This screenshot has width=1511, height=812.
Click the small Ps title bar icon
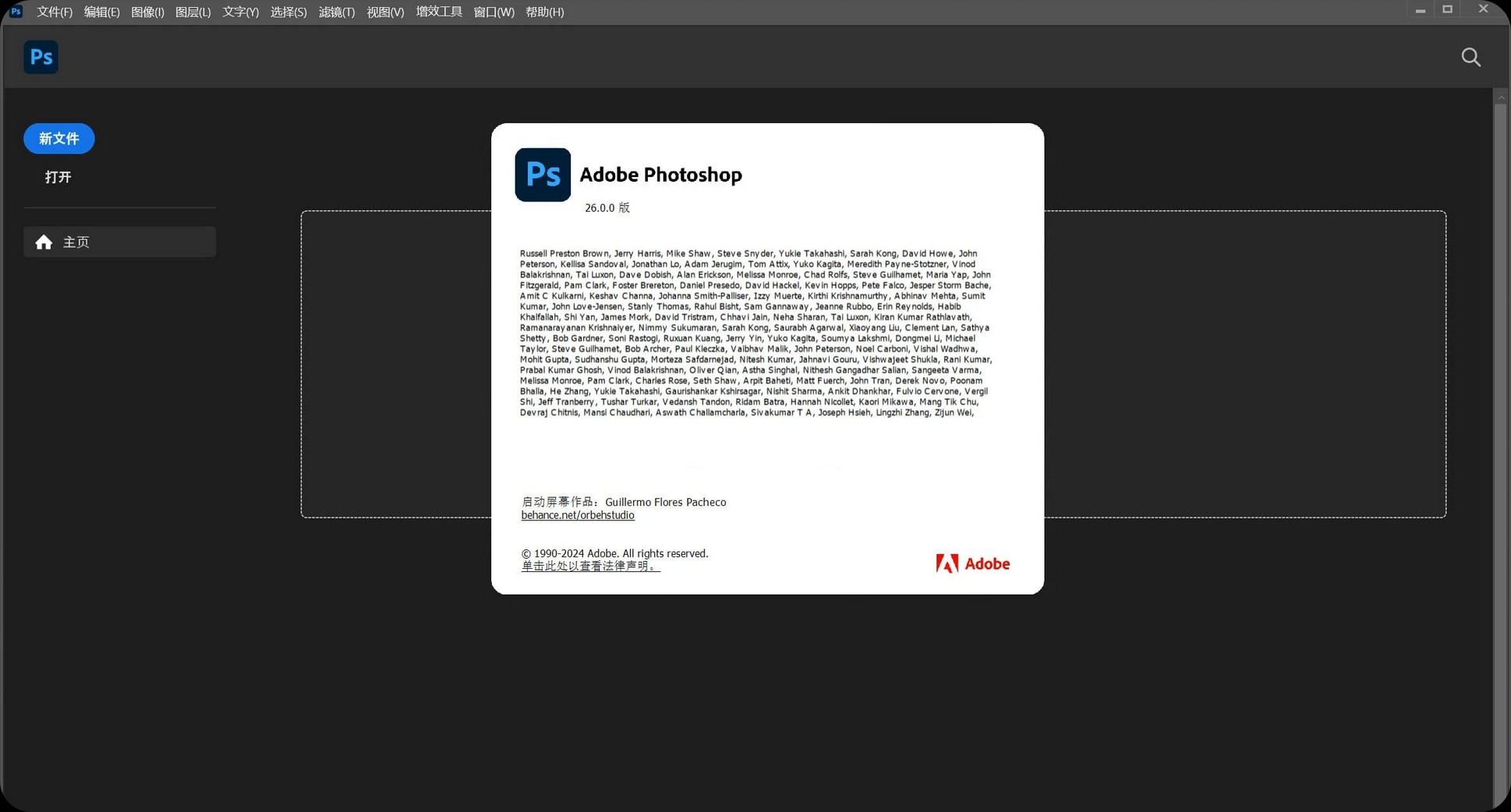point(16,11)
